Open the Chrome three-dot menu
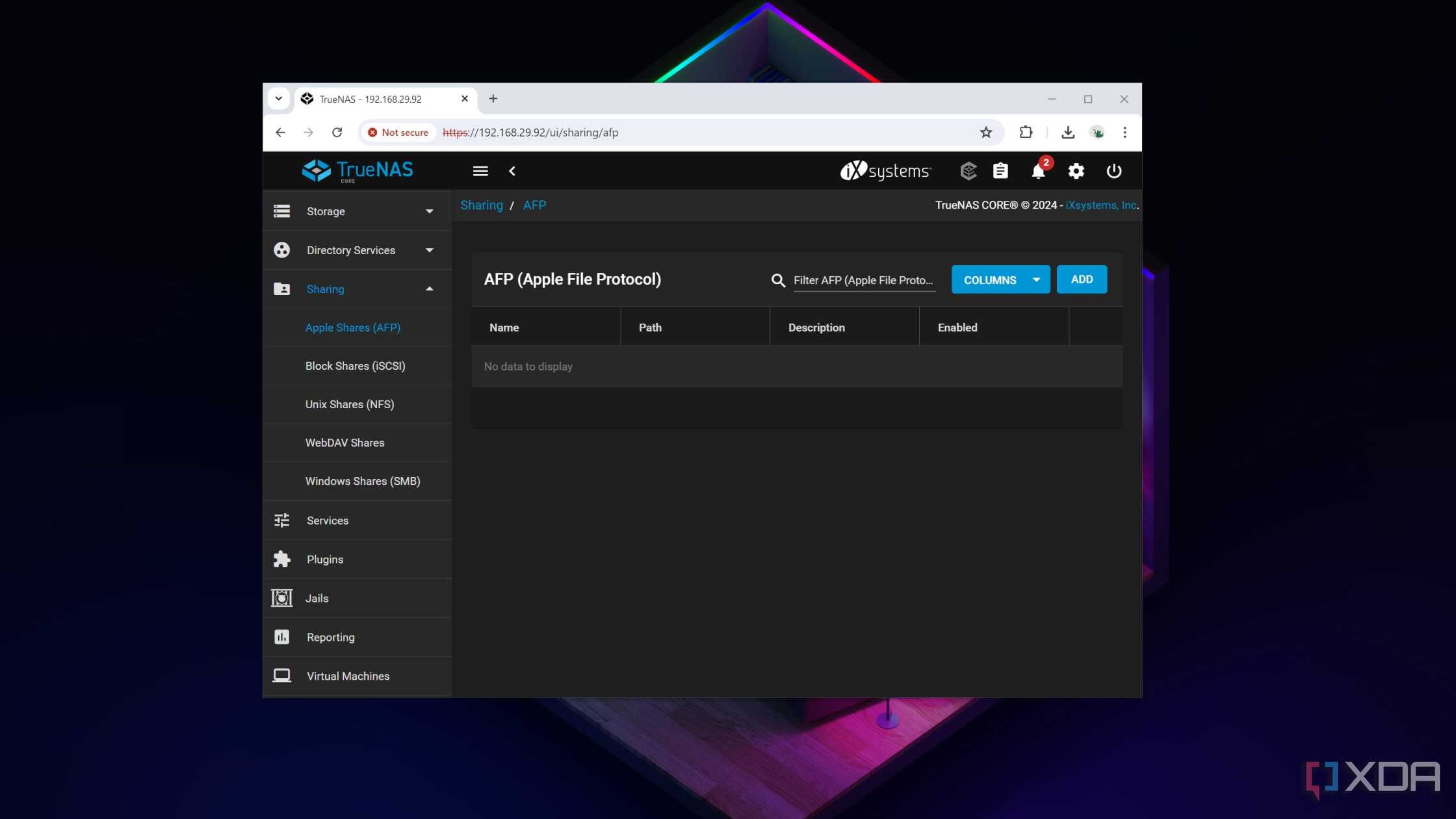 coord(1125,133)
